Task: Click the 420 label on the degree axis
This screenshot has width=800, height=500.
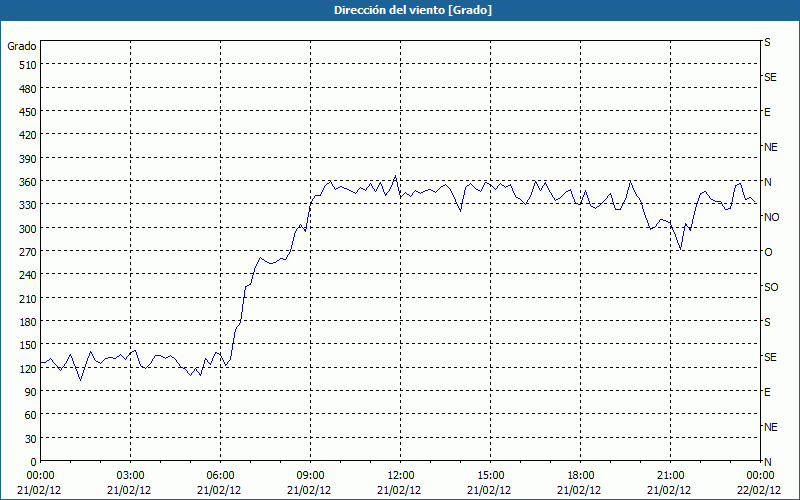Action: [x=29, y=135]
